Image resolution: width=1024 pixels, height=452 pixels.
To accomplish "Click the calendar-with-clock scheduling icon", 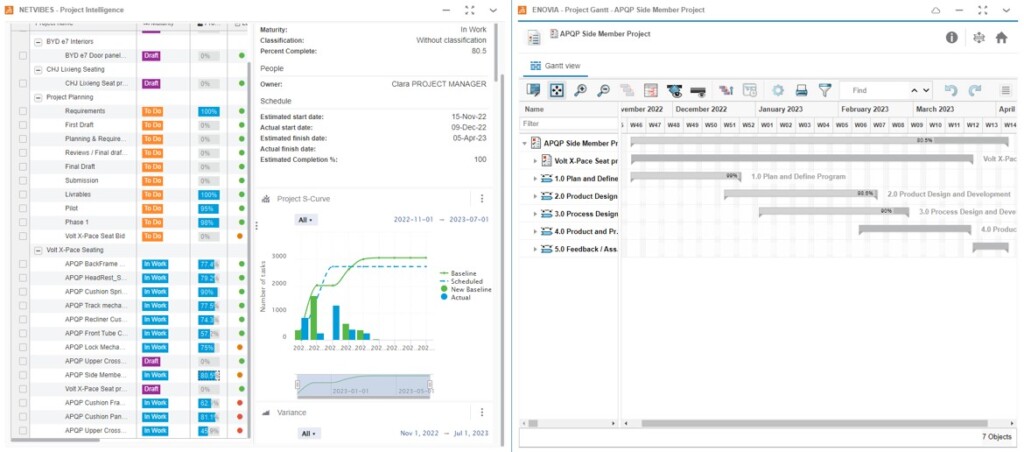I will pos(750,90).
